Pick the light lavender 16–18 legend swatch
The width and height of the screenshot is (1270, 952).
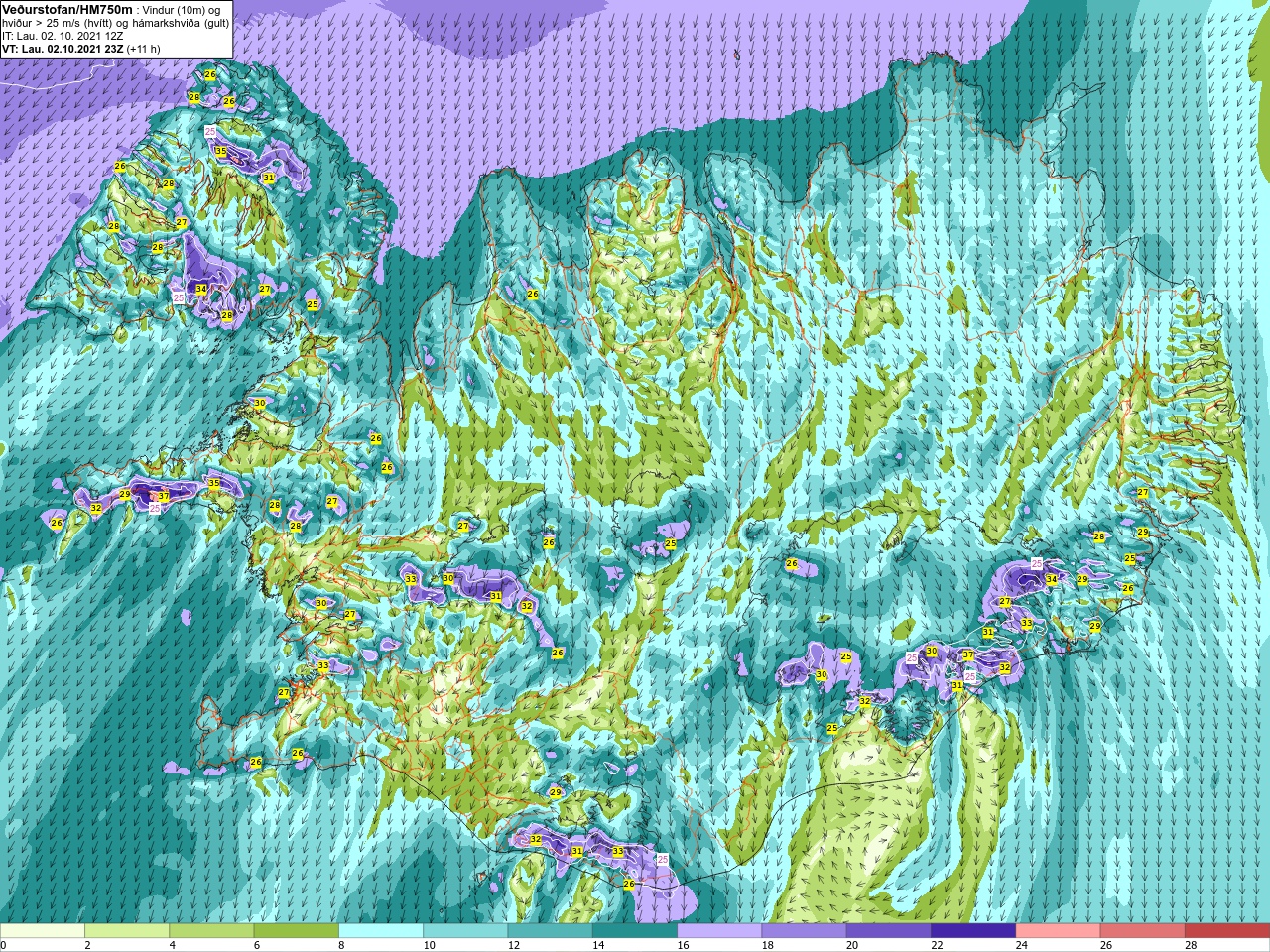click(719, 931)
